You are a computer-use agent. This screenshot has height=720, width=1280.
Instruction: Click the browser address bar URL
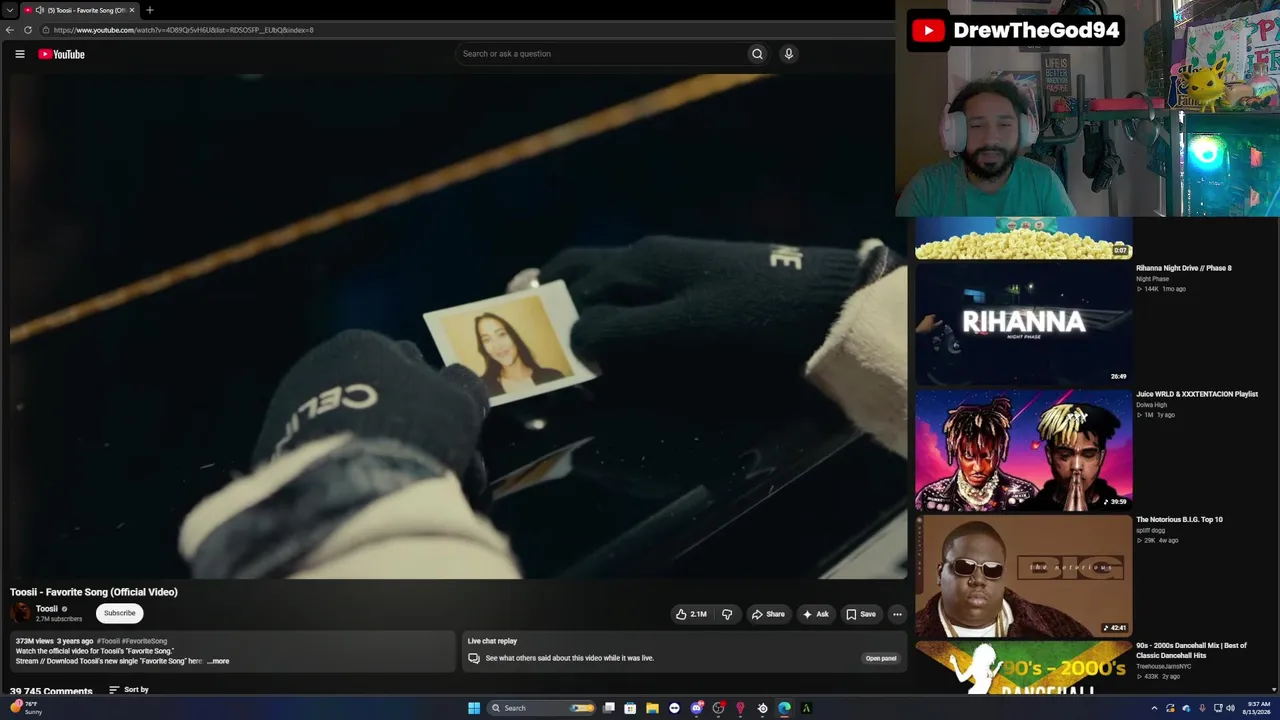click(184, 30)
